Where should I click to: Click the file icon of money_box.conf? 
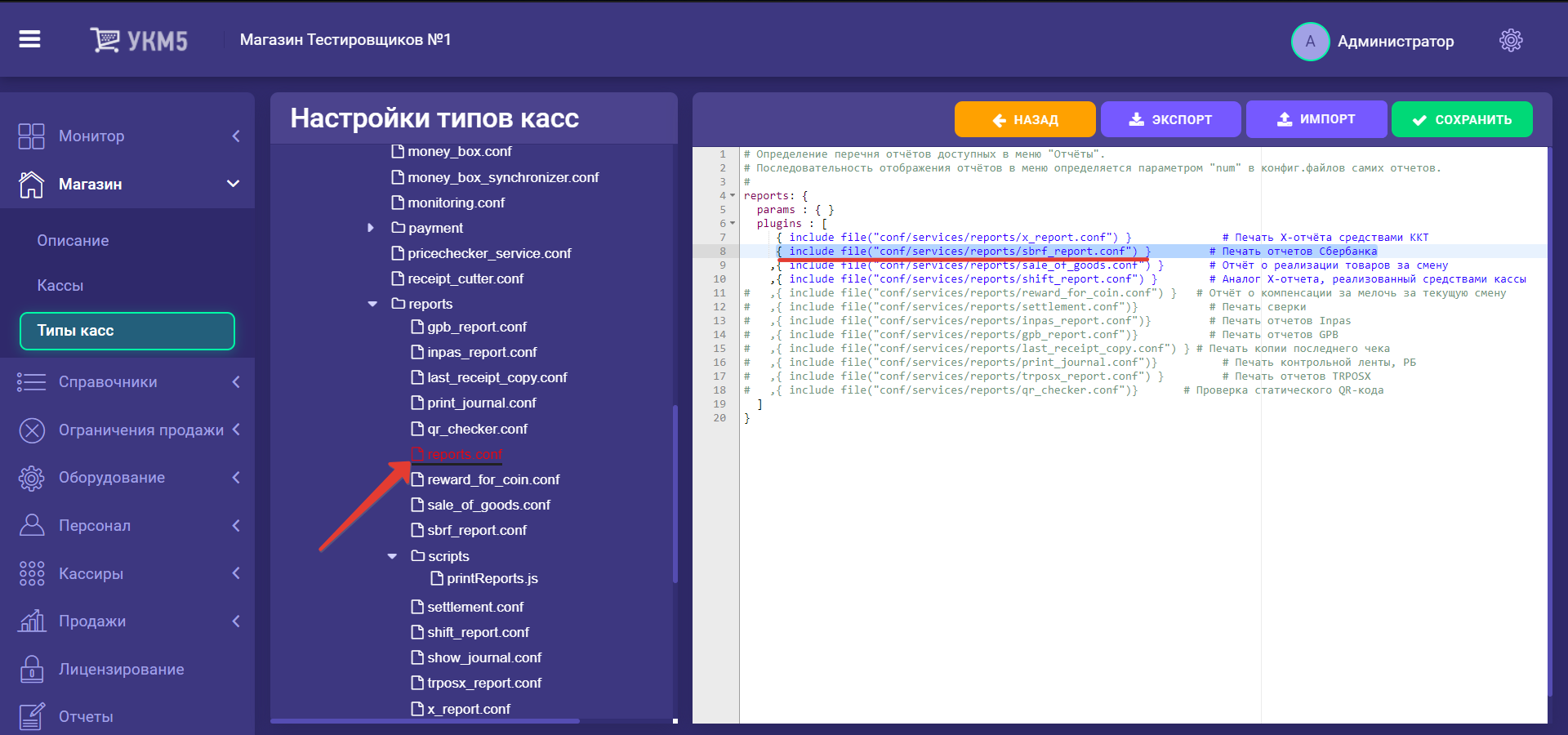click(x=398, y=151)
